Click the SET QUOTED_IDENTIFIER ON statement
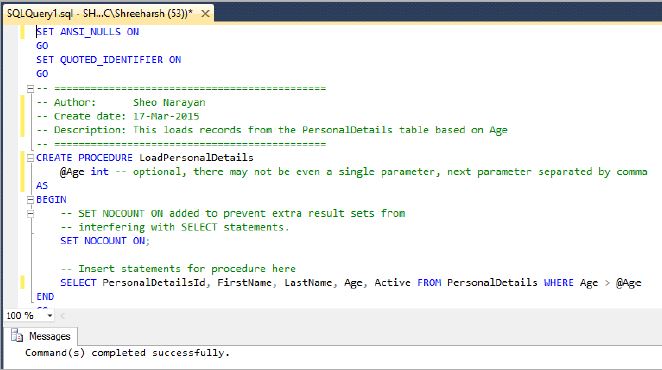The image size is (662, 370). [109, 60]
